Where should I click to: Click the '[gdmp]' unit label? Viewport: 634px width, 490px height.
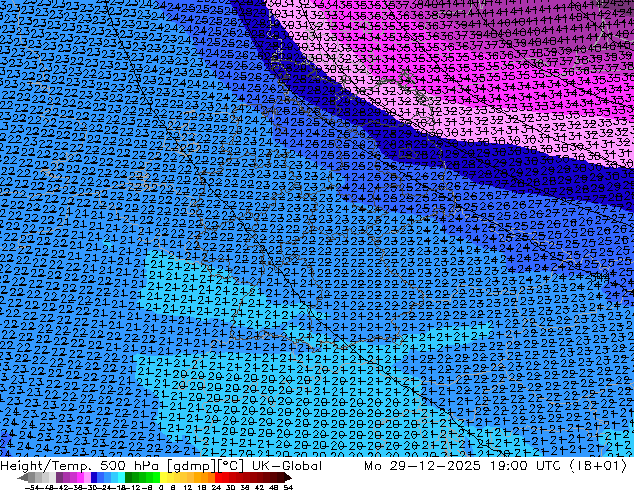click(192, 466)
